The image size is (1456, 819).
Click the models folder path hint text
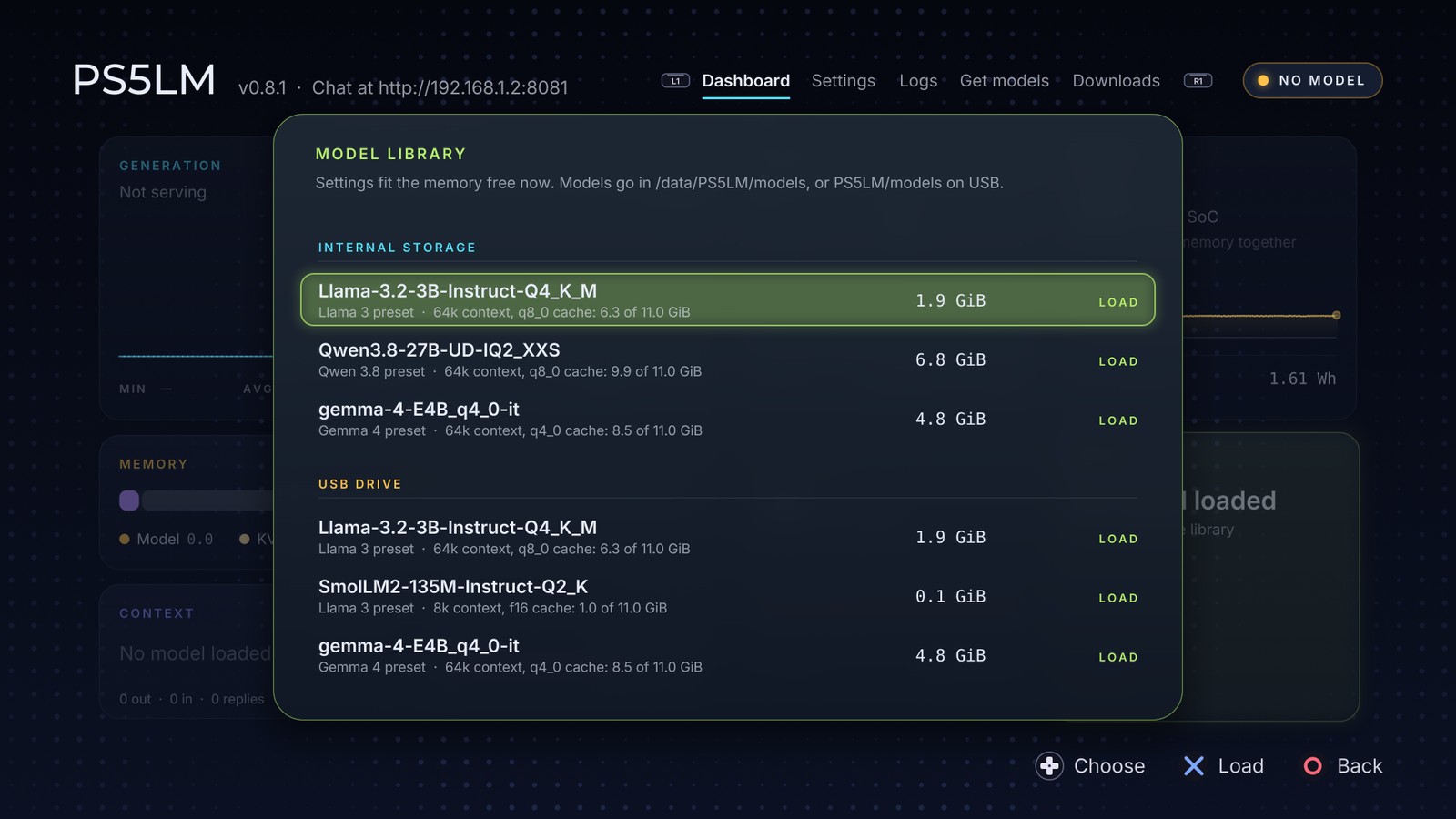pyautogui.click(x=660, y=183)
